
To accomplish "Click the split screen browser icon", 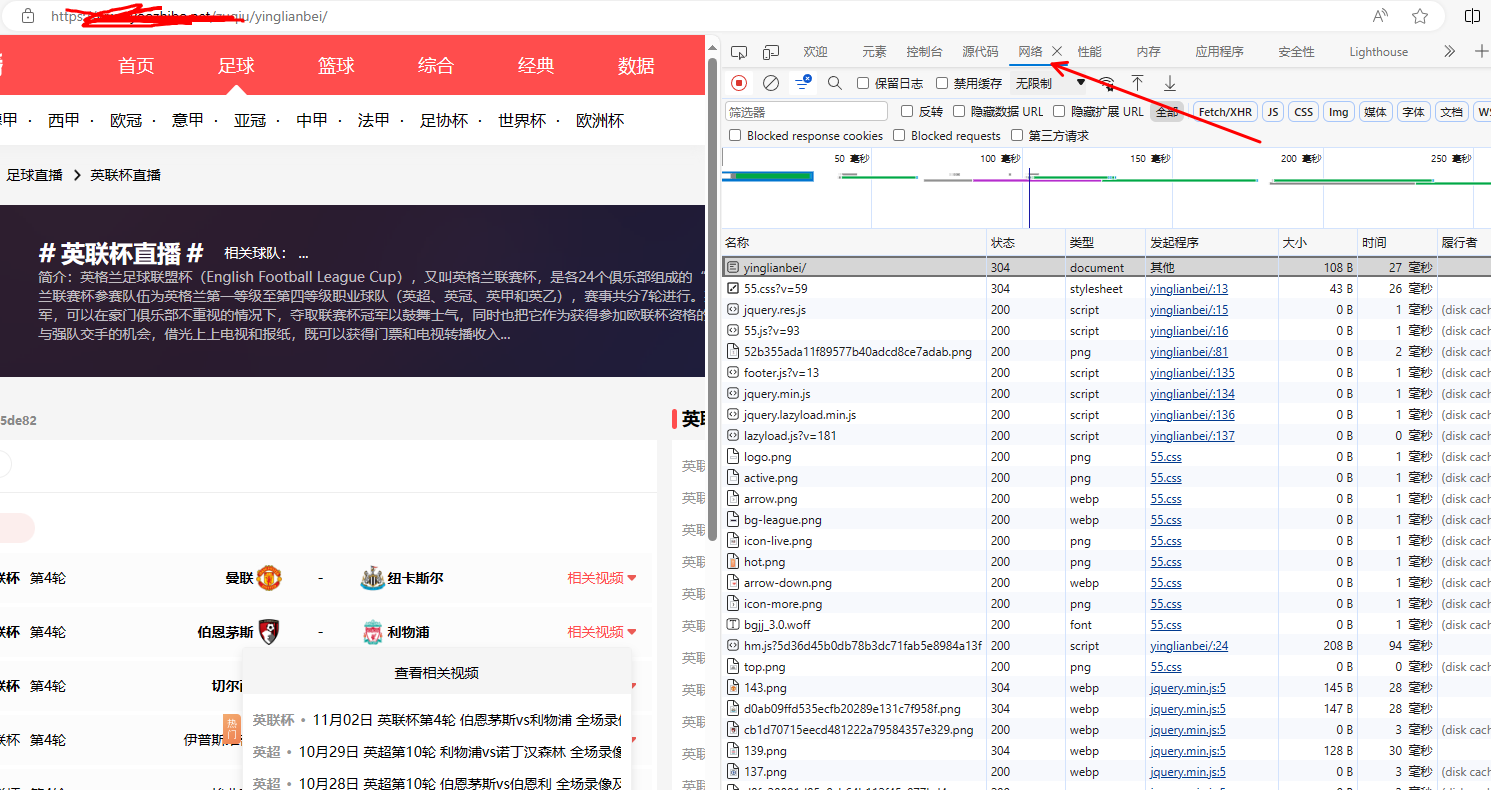I will 1472,16.
